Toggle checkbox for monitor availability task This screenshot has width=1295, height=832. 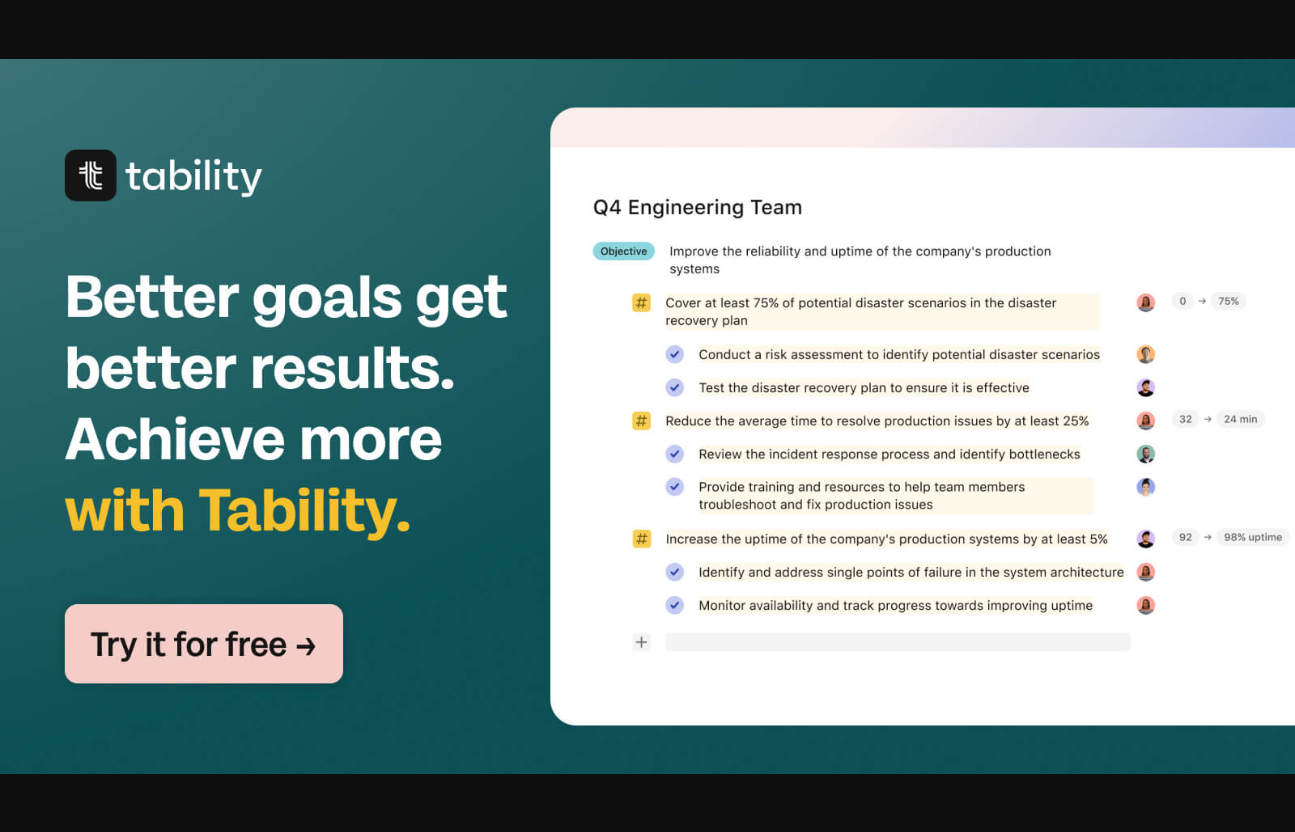coord(675,605)
